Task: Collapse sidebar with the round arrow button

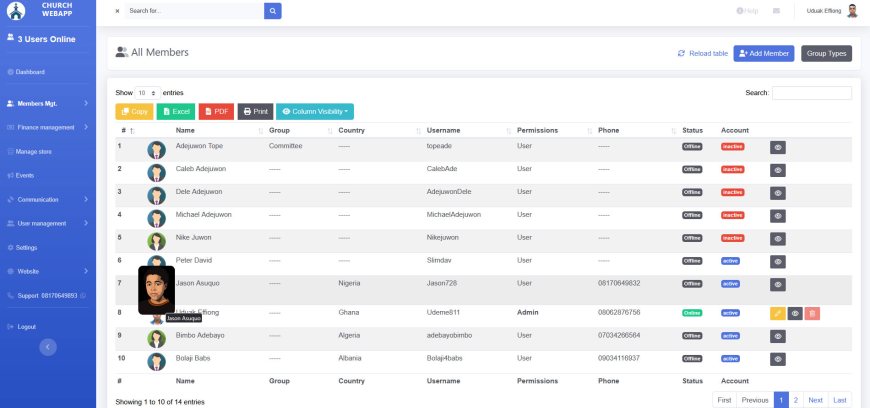Action: coord(48,347)
